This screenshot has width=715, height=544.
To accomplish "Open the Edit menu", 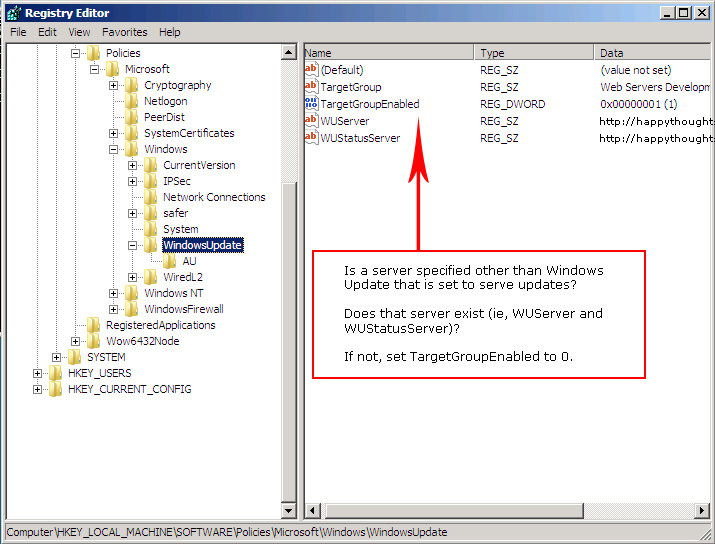I will tap(47, 32).
